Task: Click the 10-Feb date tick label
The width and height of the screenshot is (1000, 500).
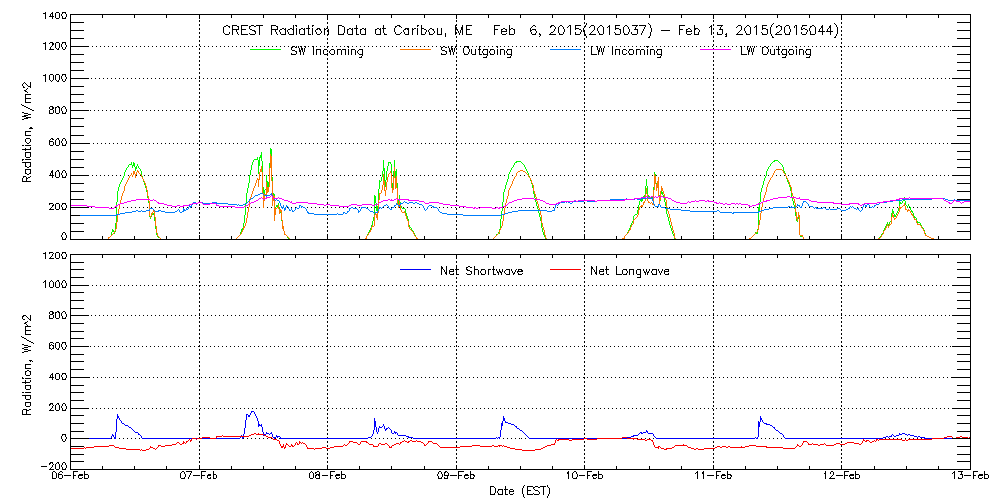Action: coord(585,477)
